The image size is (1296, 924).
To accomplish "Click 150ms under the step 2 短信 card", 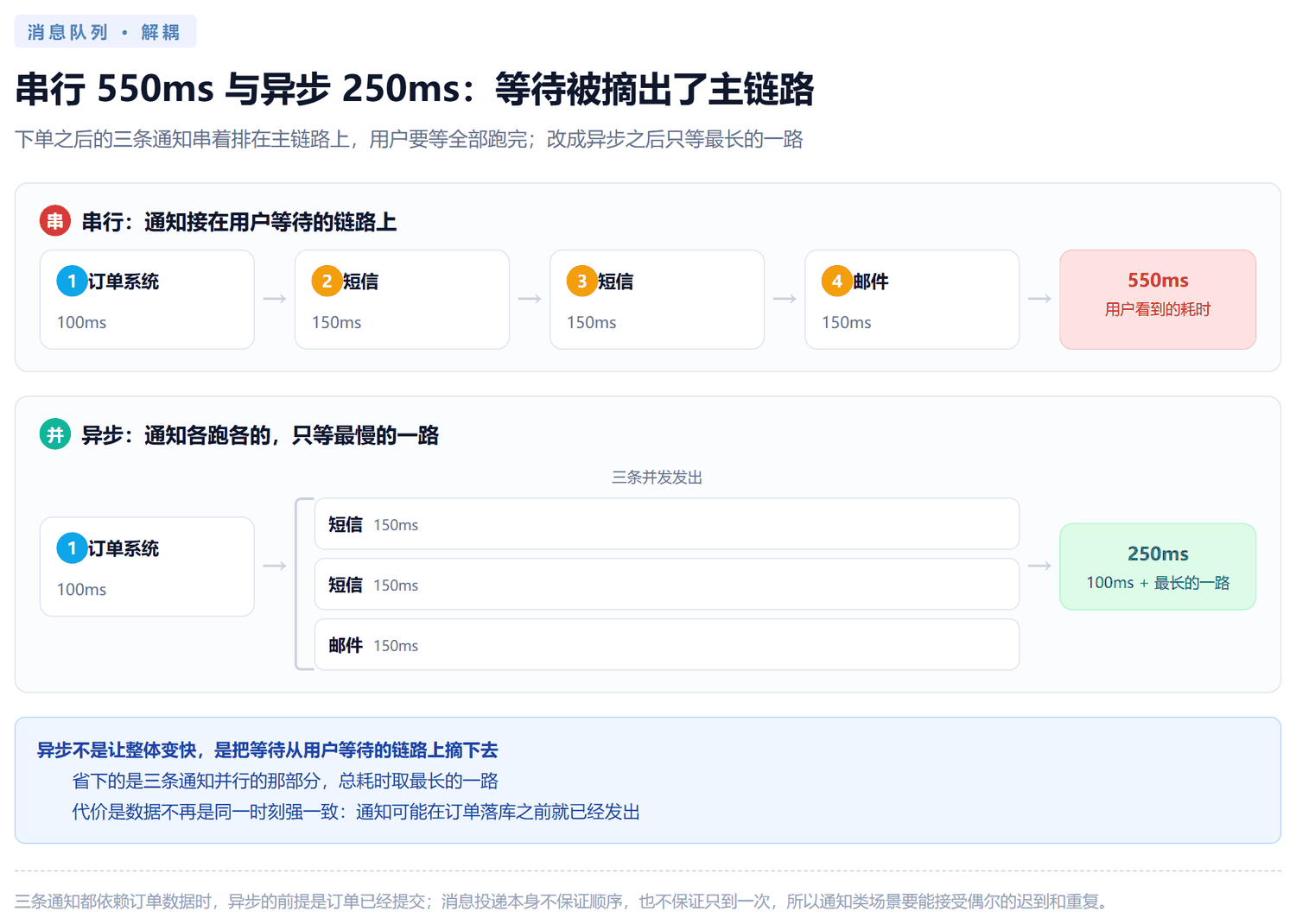I will [336, 322].
